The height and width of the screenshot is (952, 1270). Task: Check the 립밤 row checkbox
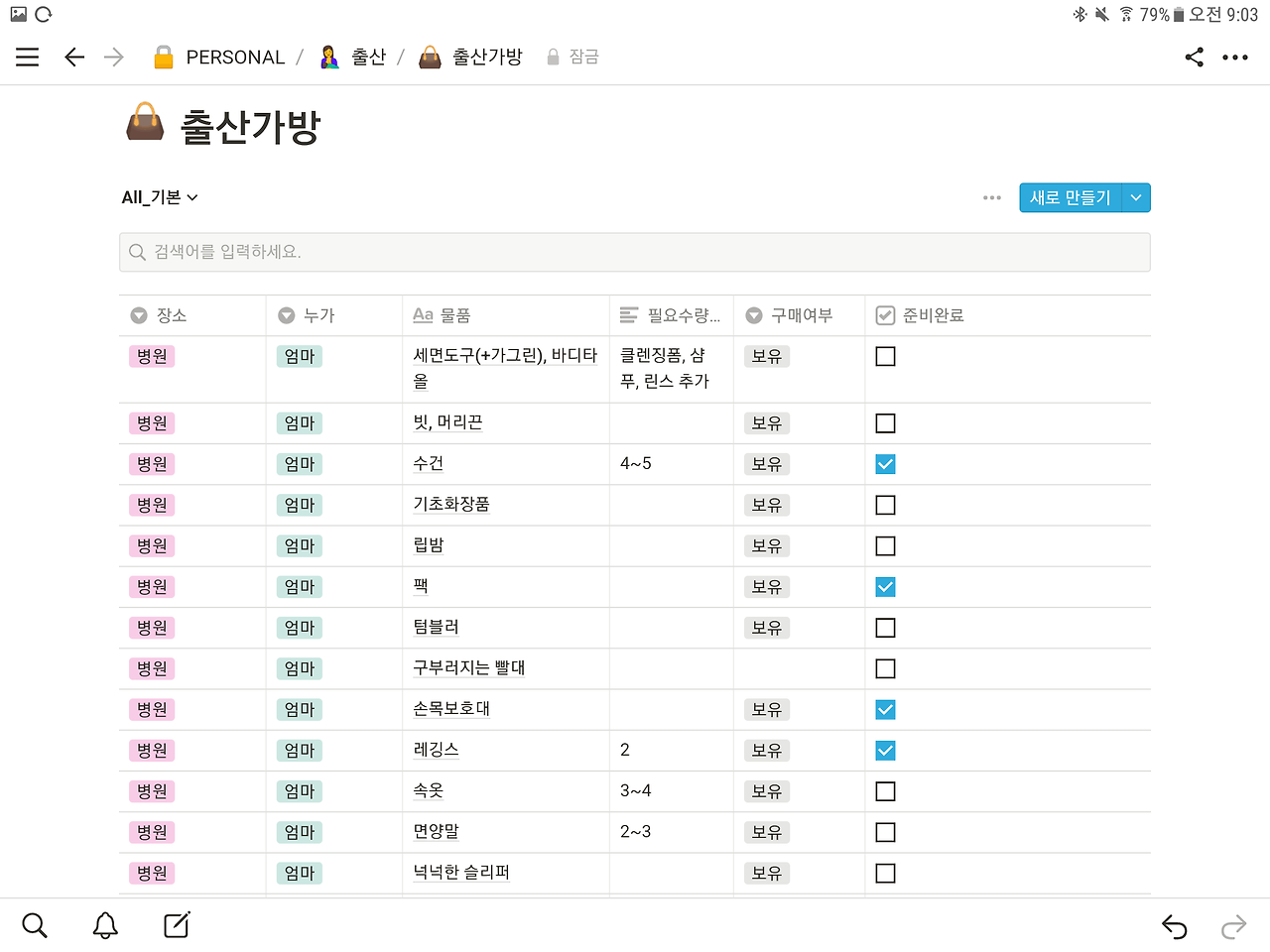tap(886, 546)
